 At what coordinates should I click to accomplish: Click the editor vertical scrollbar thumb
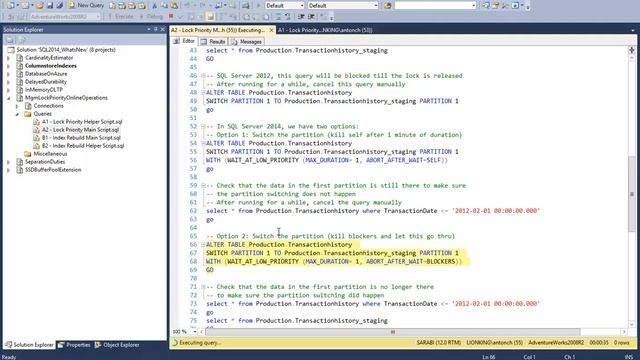pyautogui.click(x=631, y=194)
